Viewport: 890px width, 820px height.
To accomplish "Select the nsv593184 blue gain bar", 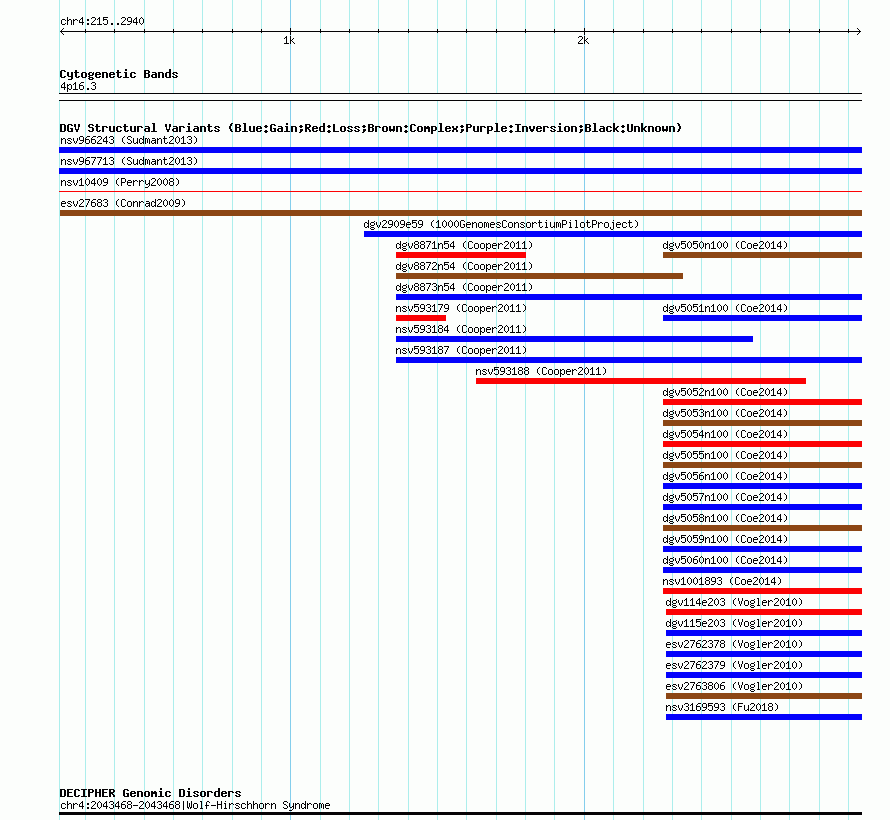I will tap(574, 339).
